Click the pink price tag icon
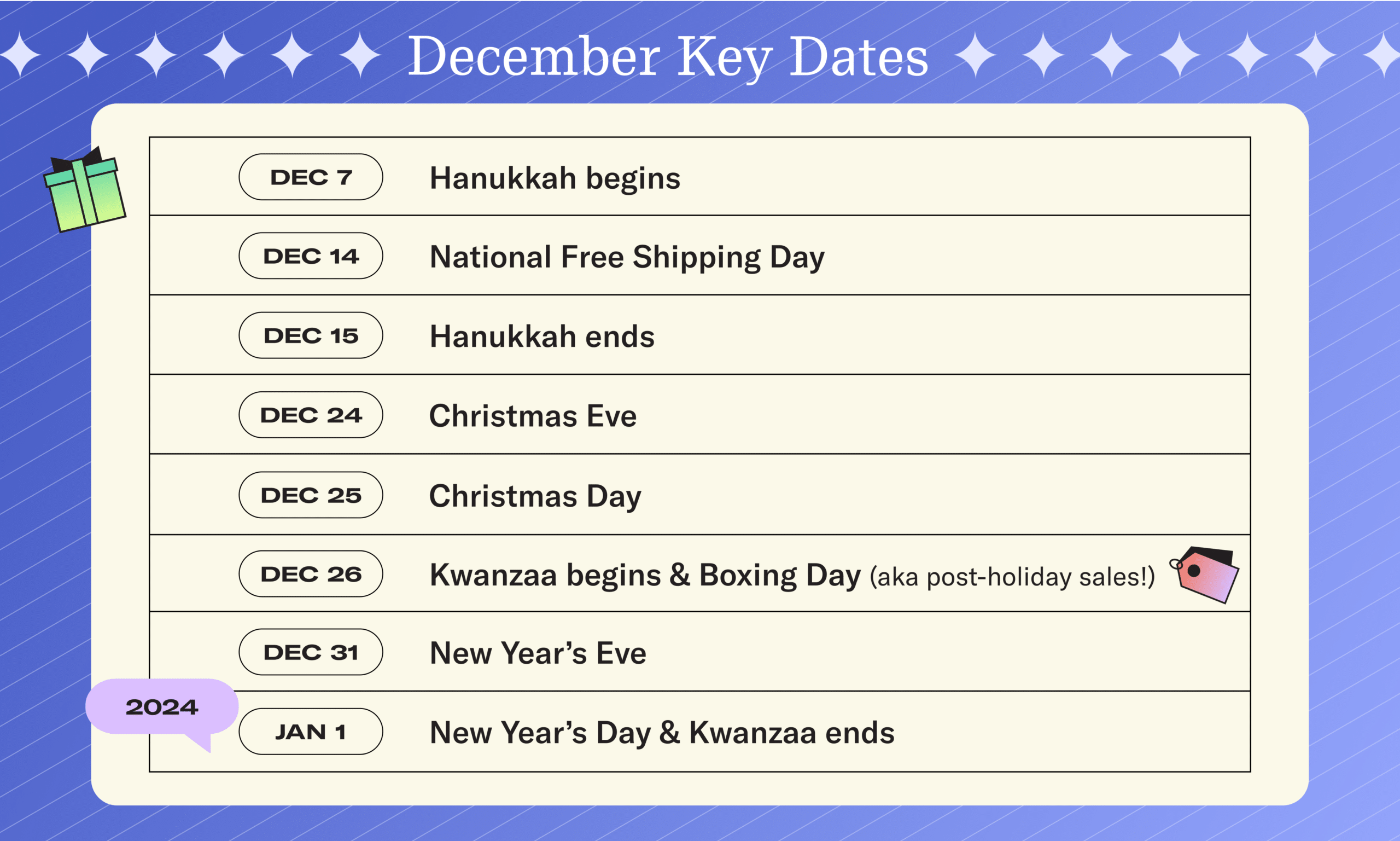This screenshot has width=1400, height=841. coord(1205,575)
